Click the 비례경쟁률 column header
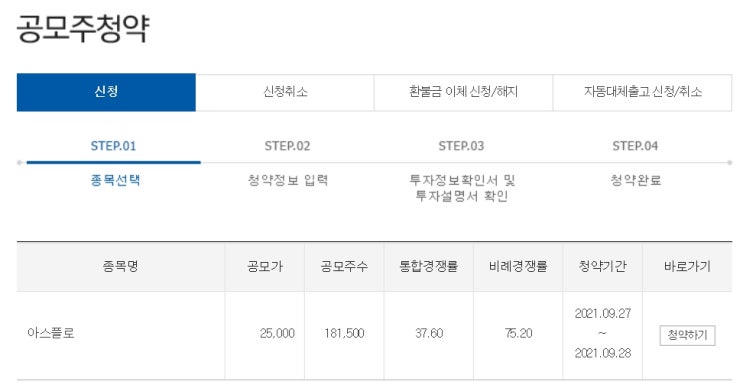Screen dimensions: 743x388 (x=518, y=266)
